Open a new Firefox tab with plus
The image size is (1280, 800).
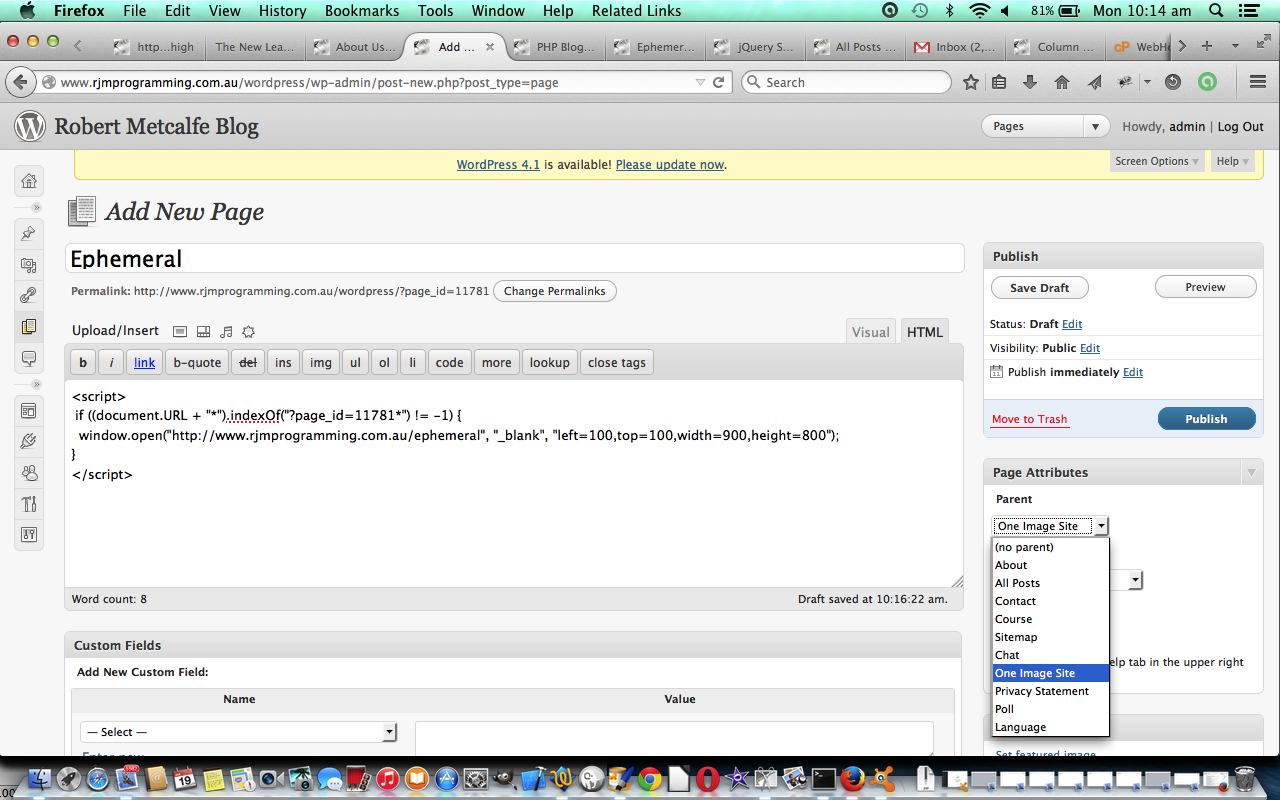pyautogui.click(x=1207, y=46)
